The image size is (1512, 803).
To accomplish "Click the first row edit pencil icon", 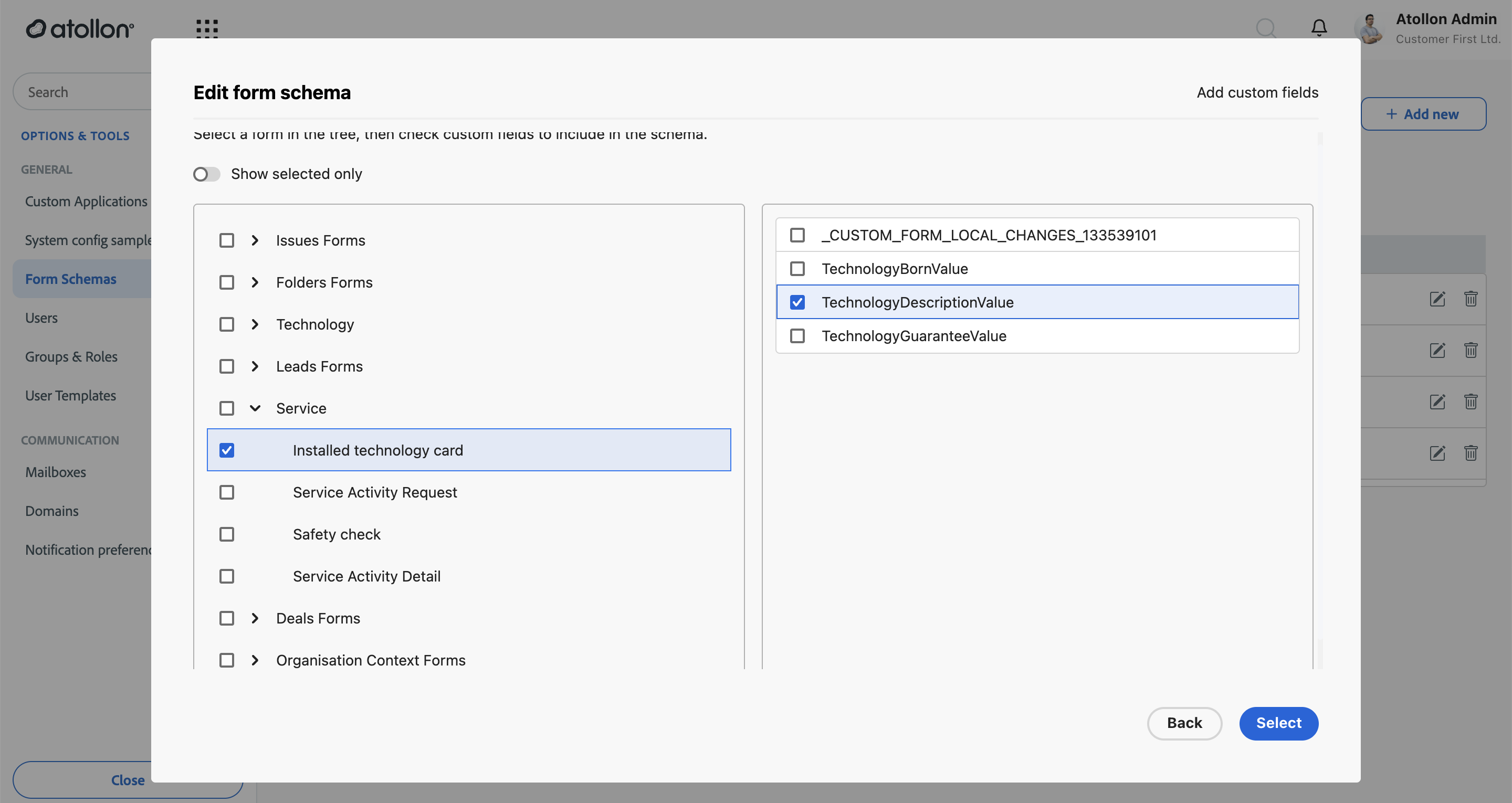I will pyautogui.click(x=1437, y=299).
